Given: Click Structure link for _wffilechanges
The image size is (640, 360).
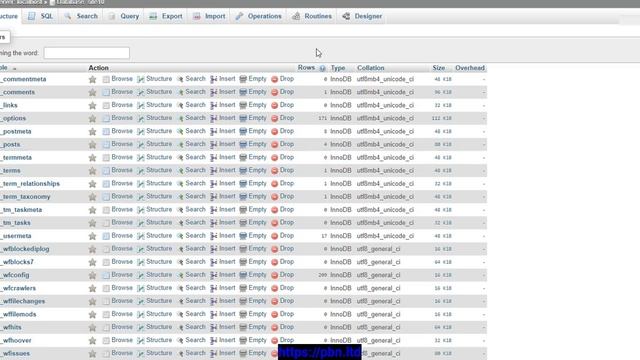Looking at the screenshot, I should coord(159,301).
